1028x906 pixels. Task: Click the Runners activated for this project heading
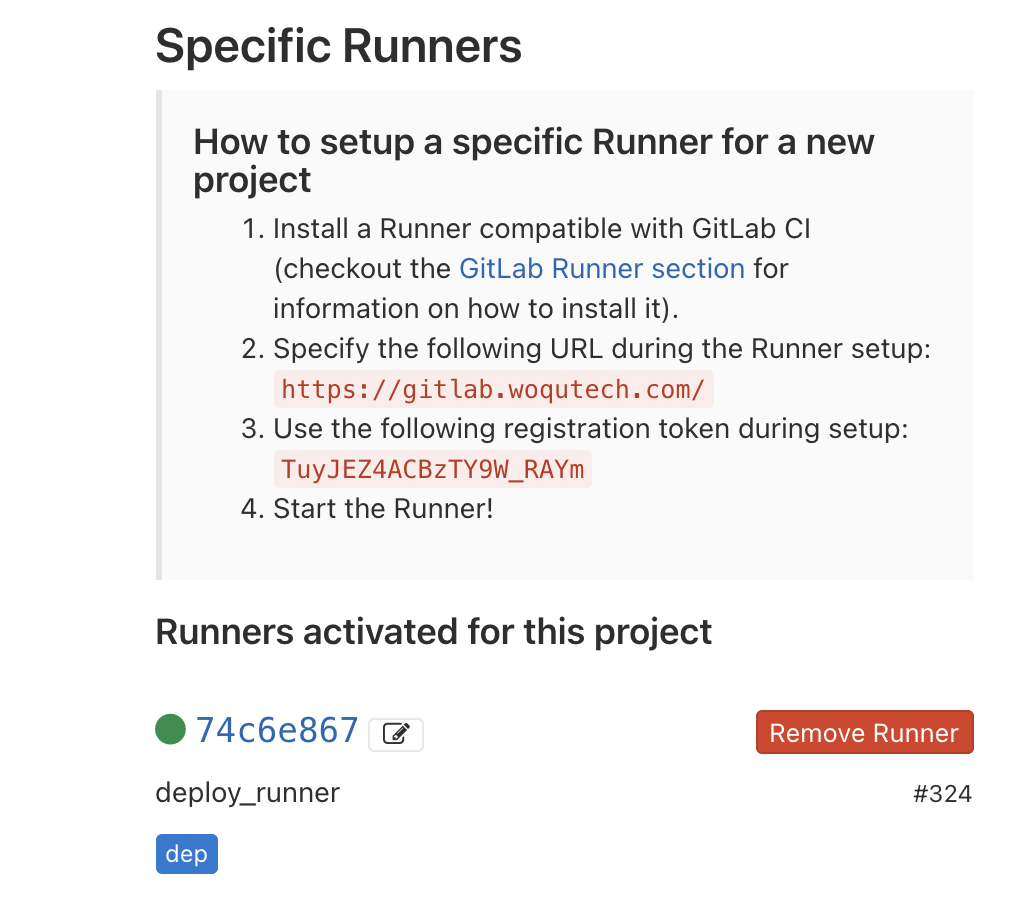(x=433, y=631)
